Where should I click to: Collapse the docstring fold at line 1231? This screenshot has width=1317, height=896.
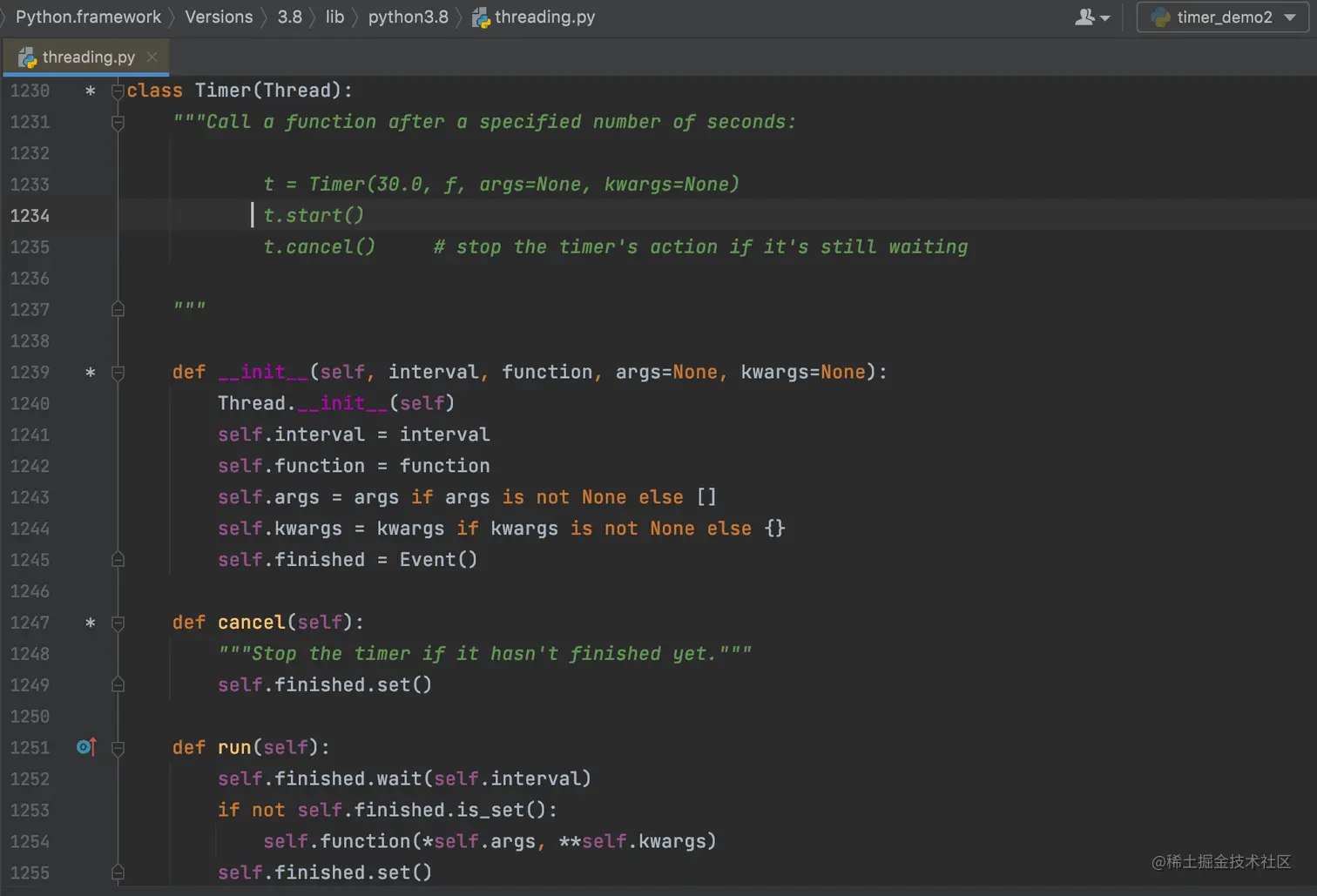tap(118, 122)
